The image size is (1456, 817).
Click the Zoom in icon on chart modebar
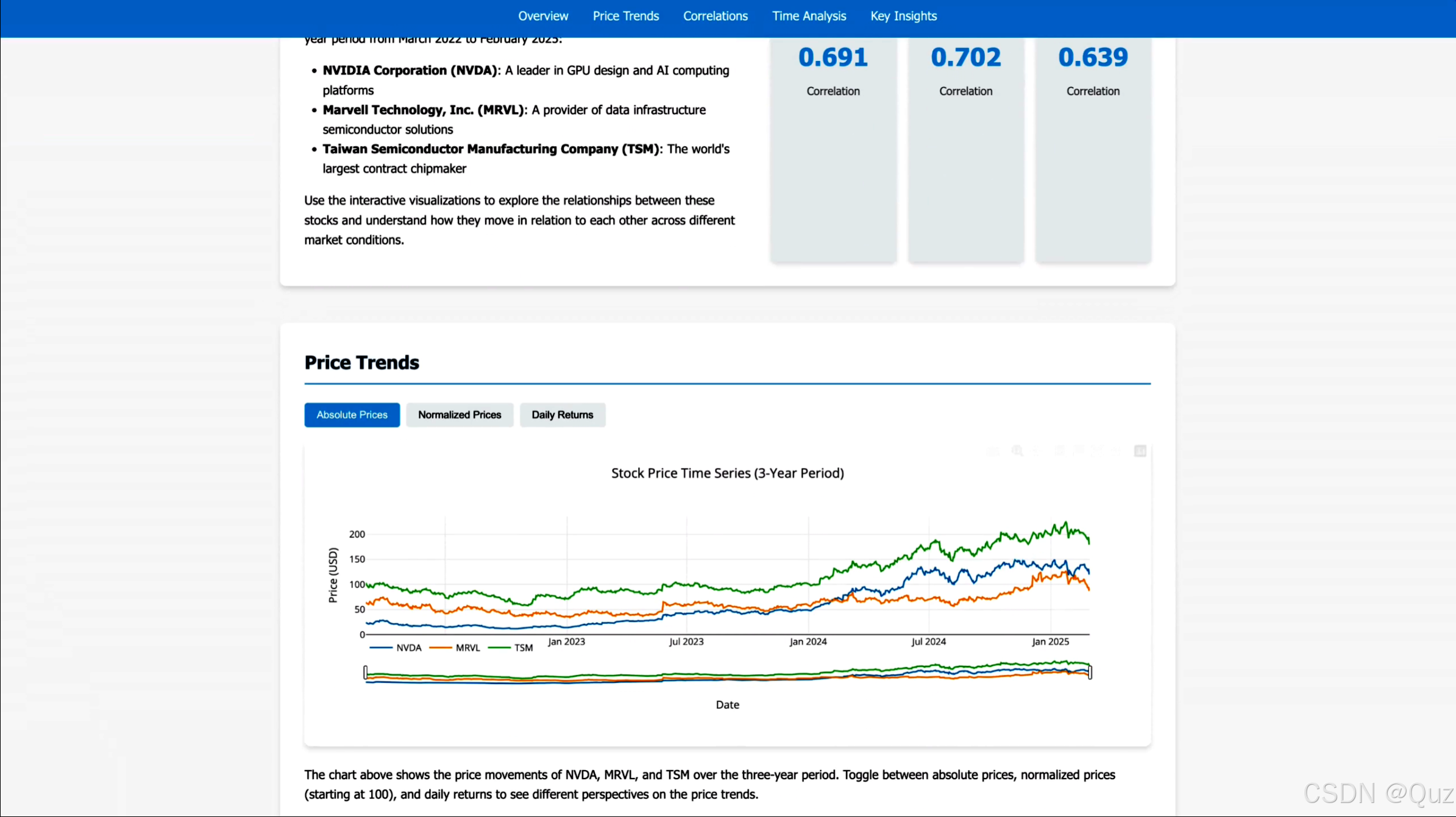point(1060,451)
